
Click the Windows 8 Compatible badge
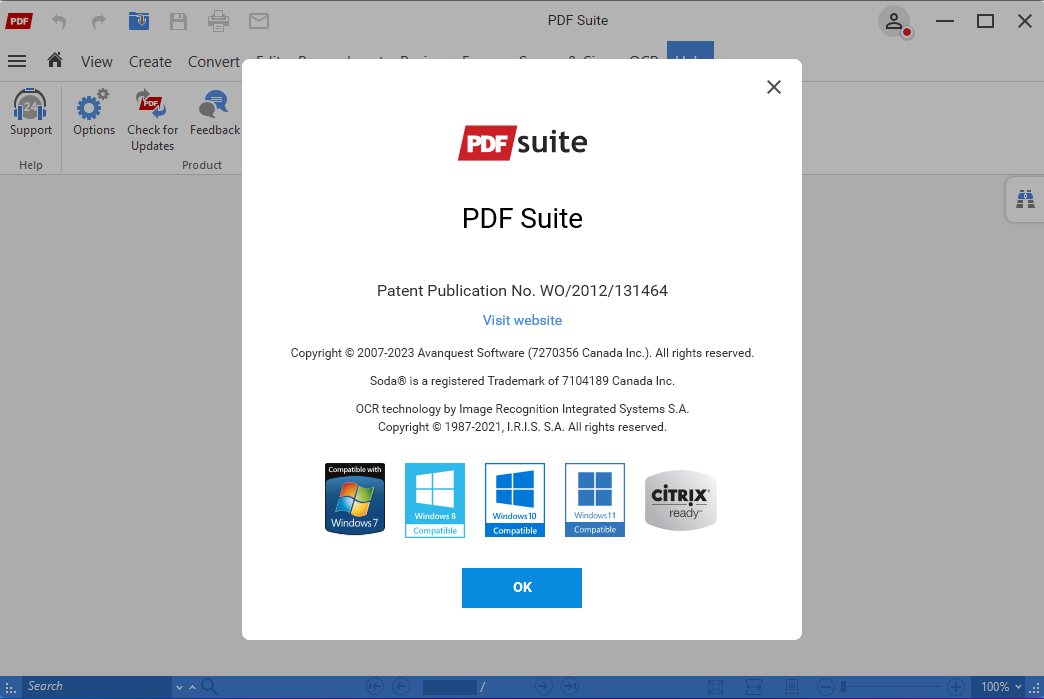(435, 500)
